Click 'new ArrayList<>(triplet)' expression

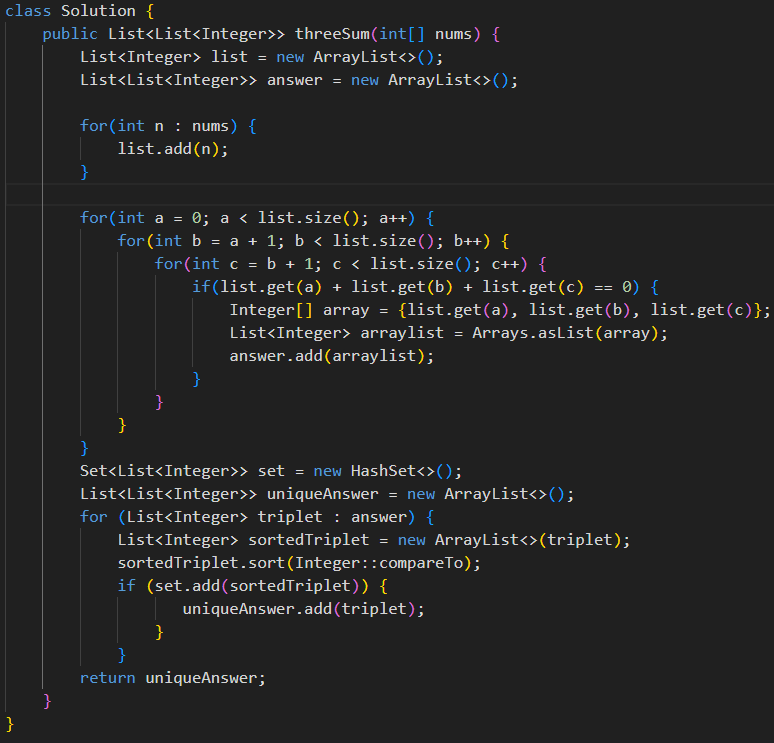coord(509,540)
